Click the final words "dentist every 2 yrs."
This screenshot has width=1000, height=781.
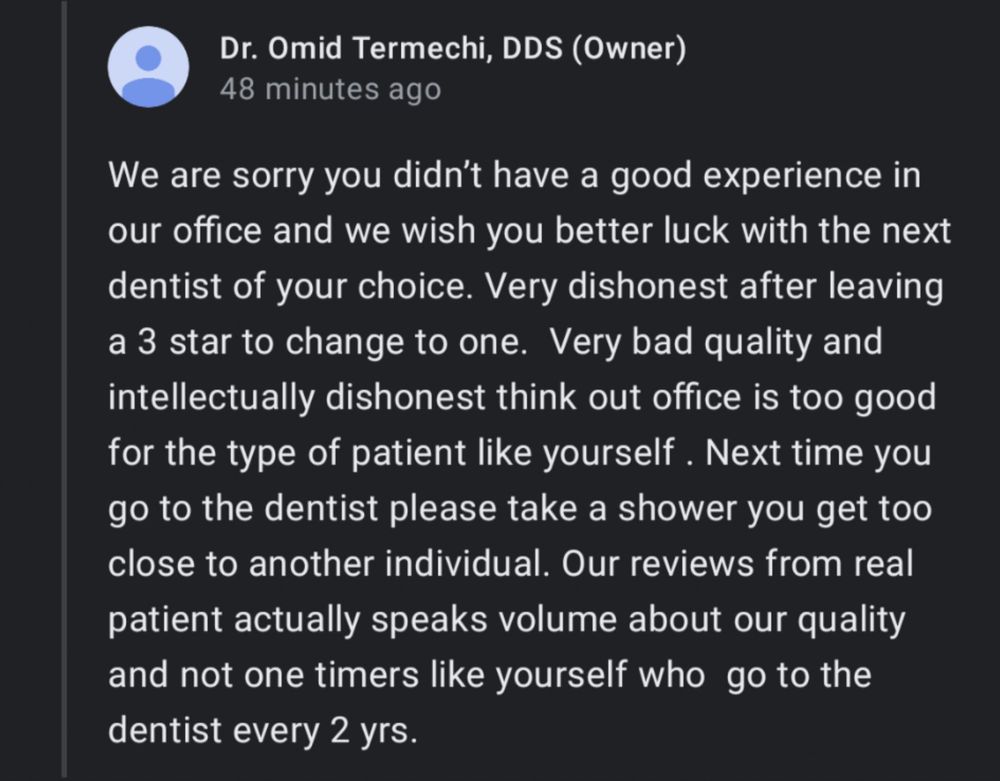tap(263, 731)
